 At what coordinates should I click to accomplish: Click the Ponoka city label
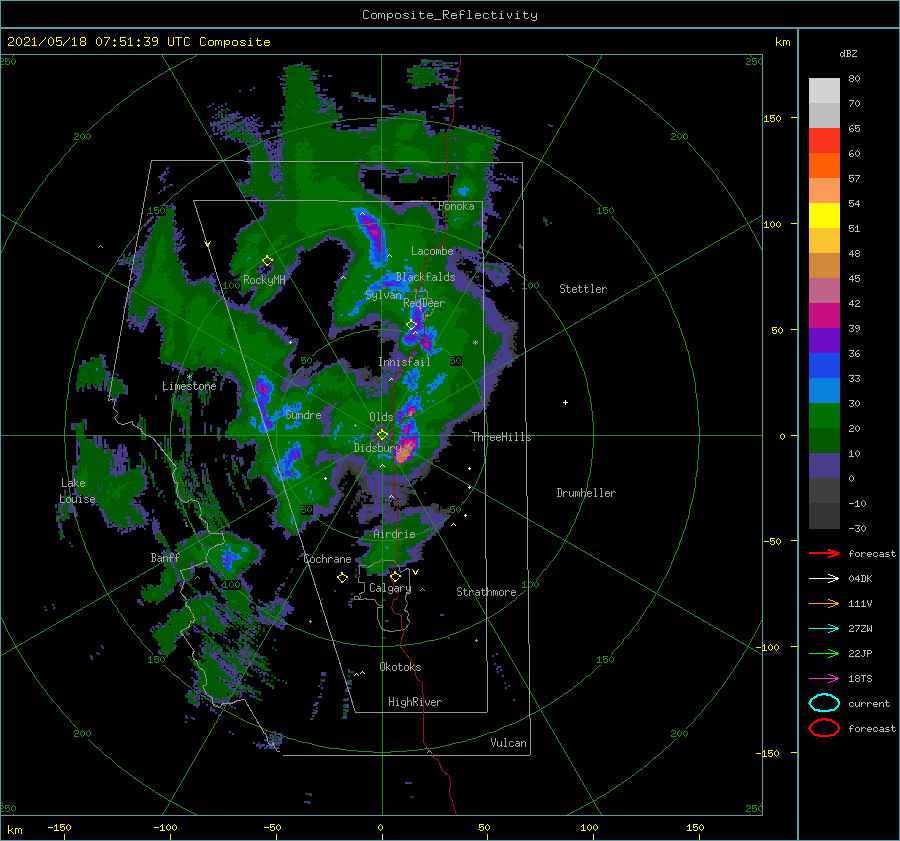[x=456, y=206]
